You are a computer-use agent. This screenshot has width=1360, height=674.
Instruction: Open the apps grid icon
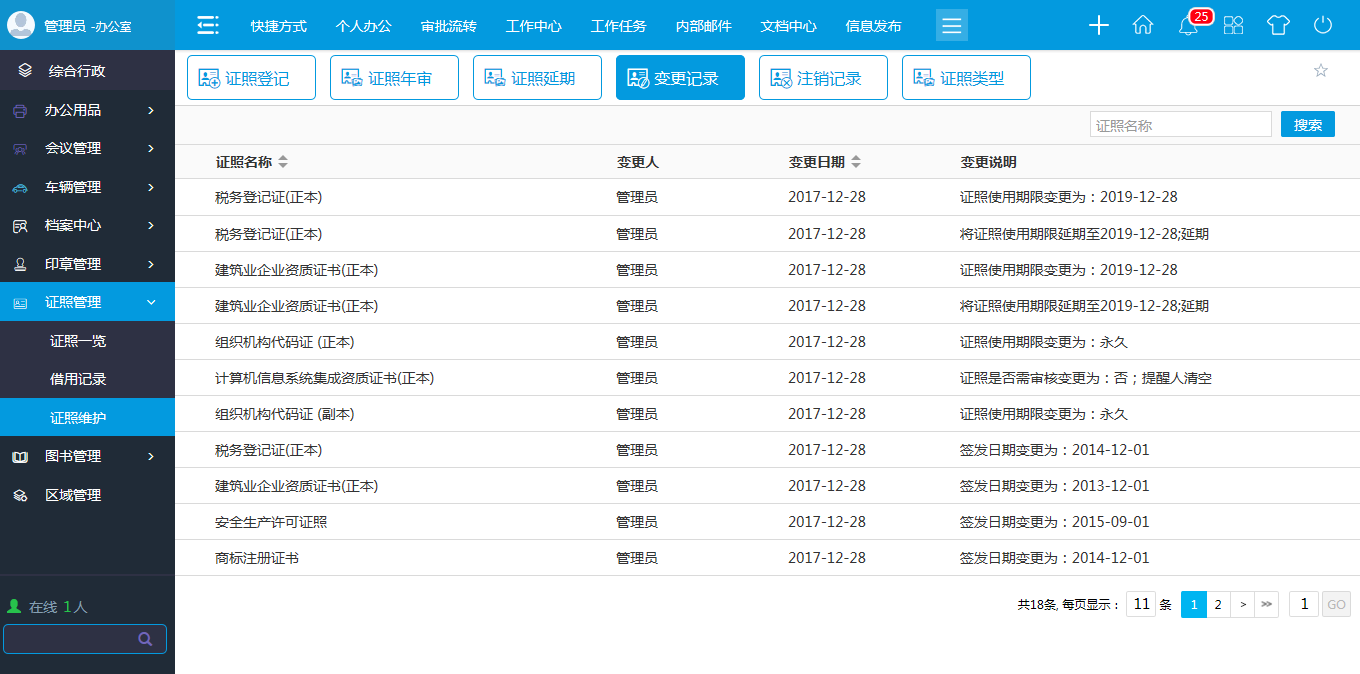(1233, 25)
